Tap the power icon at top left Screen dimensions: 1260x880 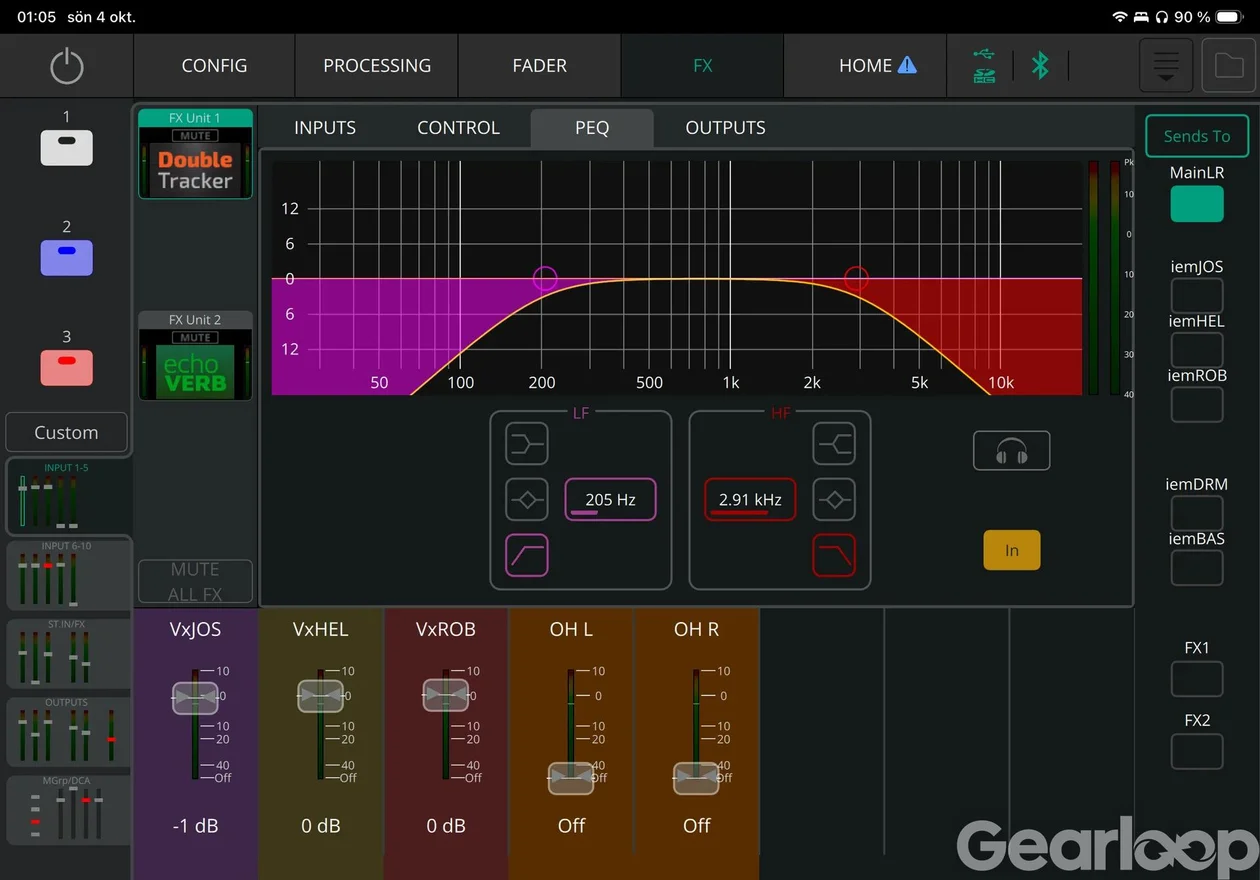click(66, 66)
